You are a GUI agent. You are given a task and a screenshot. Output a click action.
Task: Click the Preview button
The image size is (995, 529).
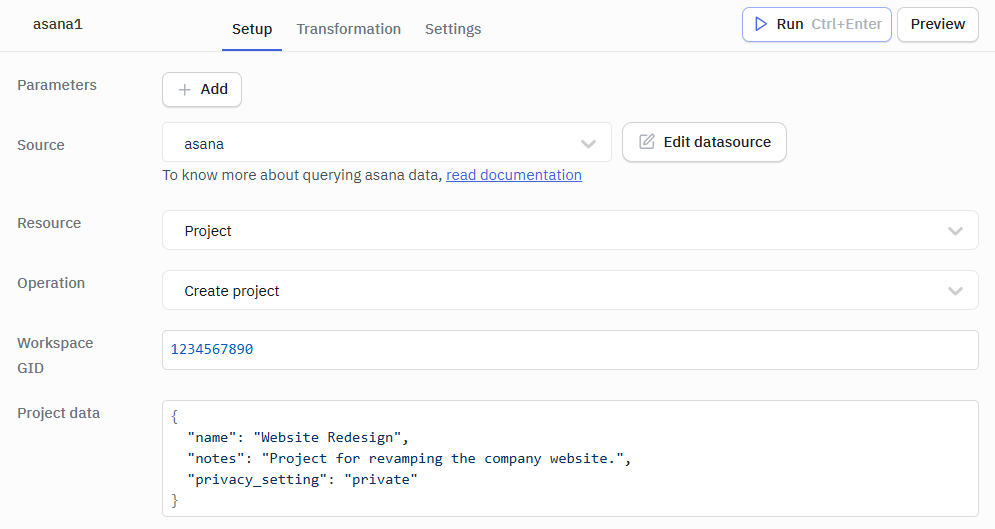click(x=937, y=25)
